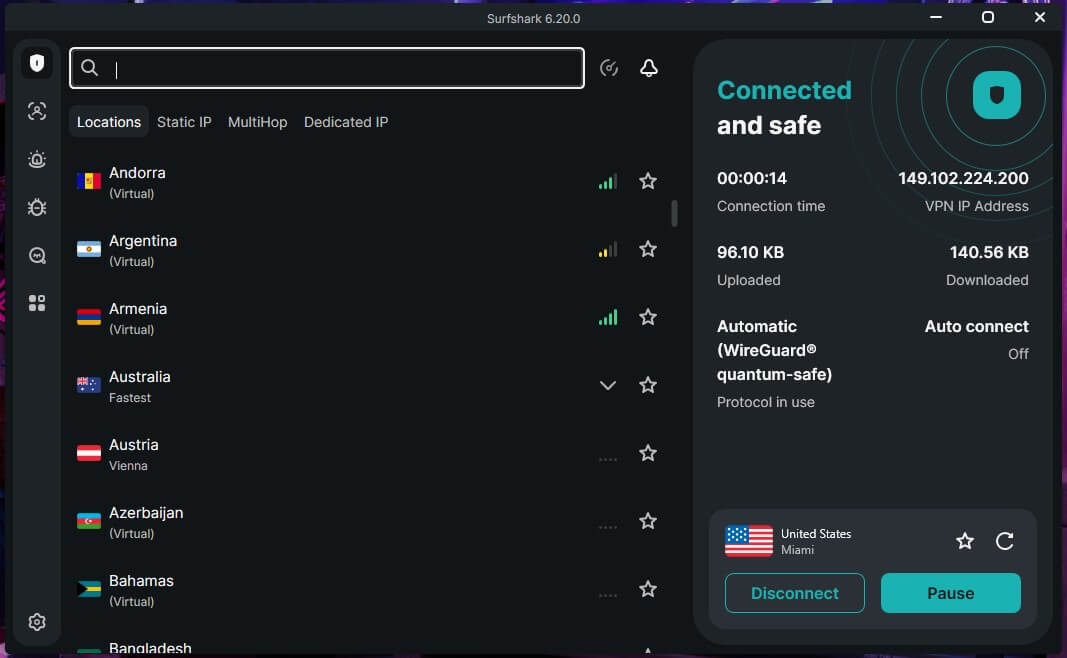Switch to the Dedicated IP tab
Screen dimensions: 1067x658
coord(346,122)
